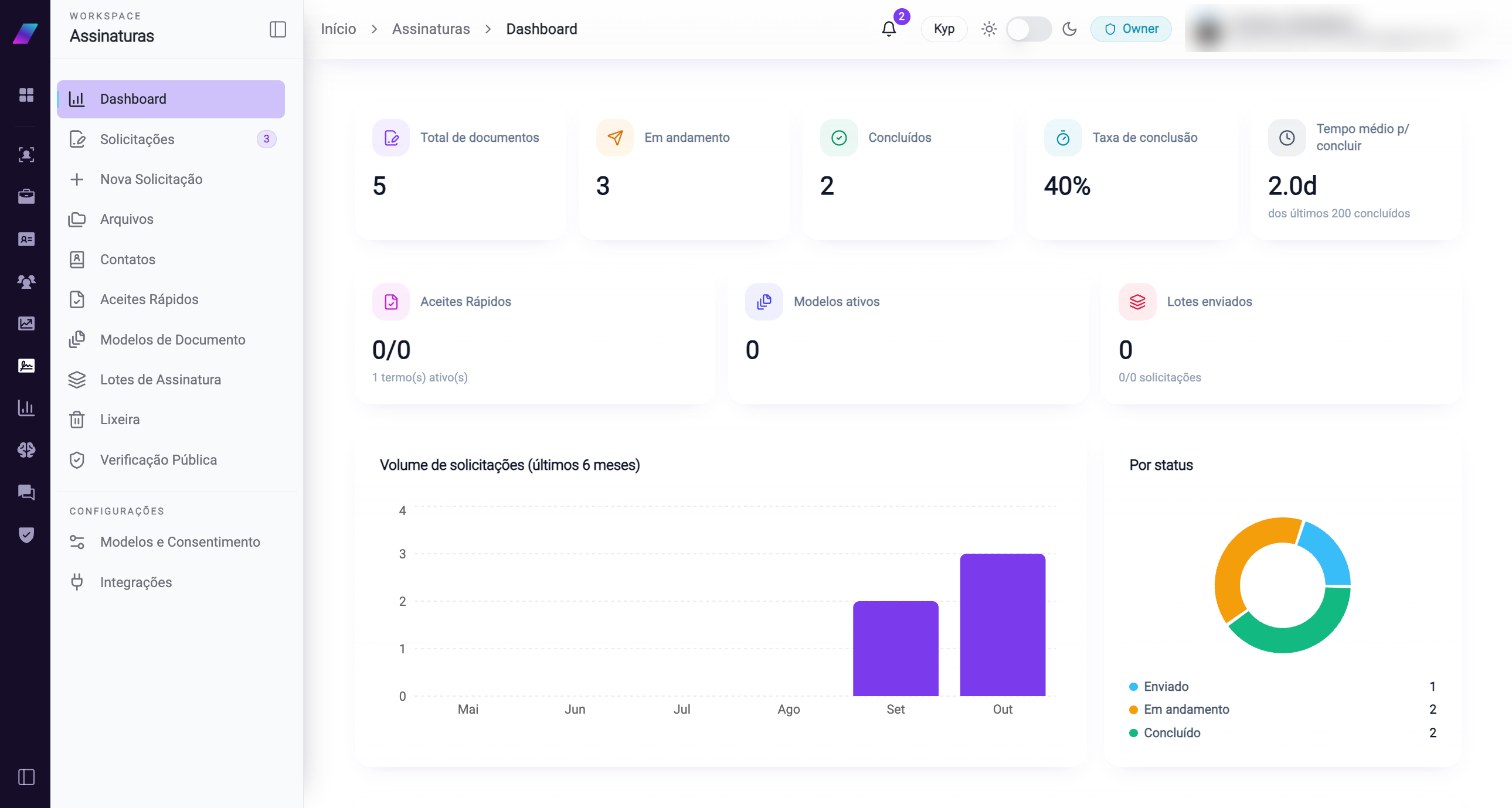Click the Total de documentos card
This screenshot has height=808, width=1512.
460,175
